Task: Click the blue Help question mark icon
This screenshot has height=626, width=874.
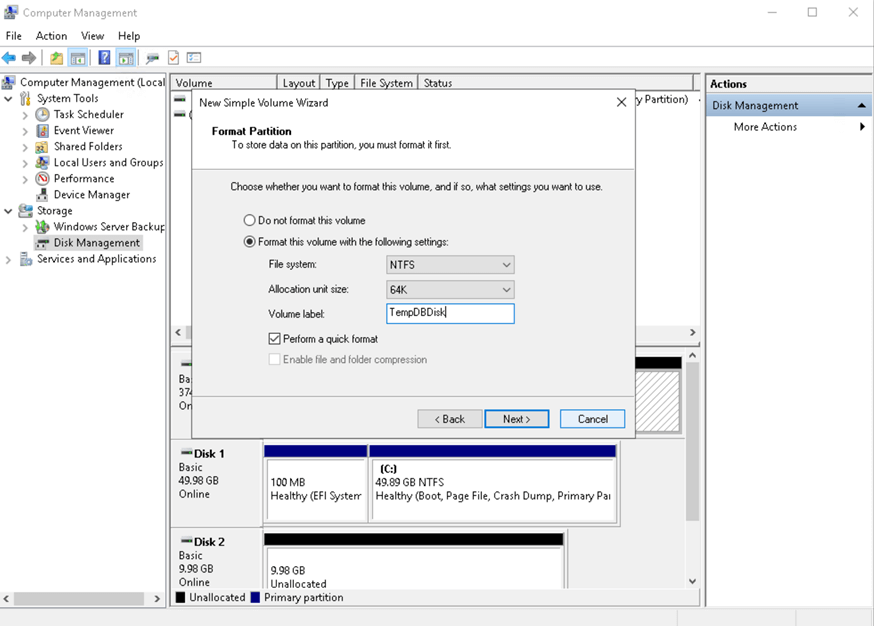Action: click(x=104, y=58)
